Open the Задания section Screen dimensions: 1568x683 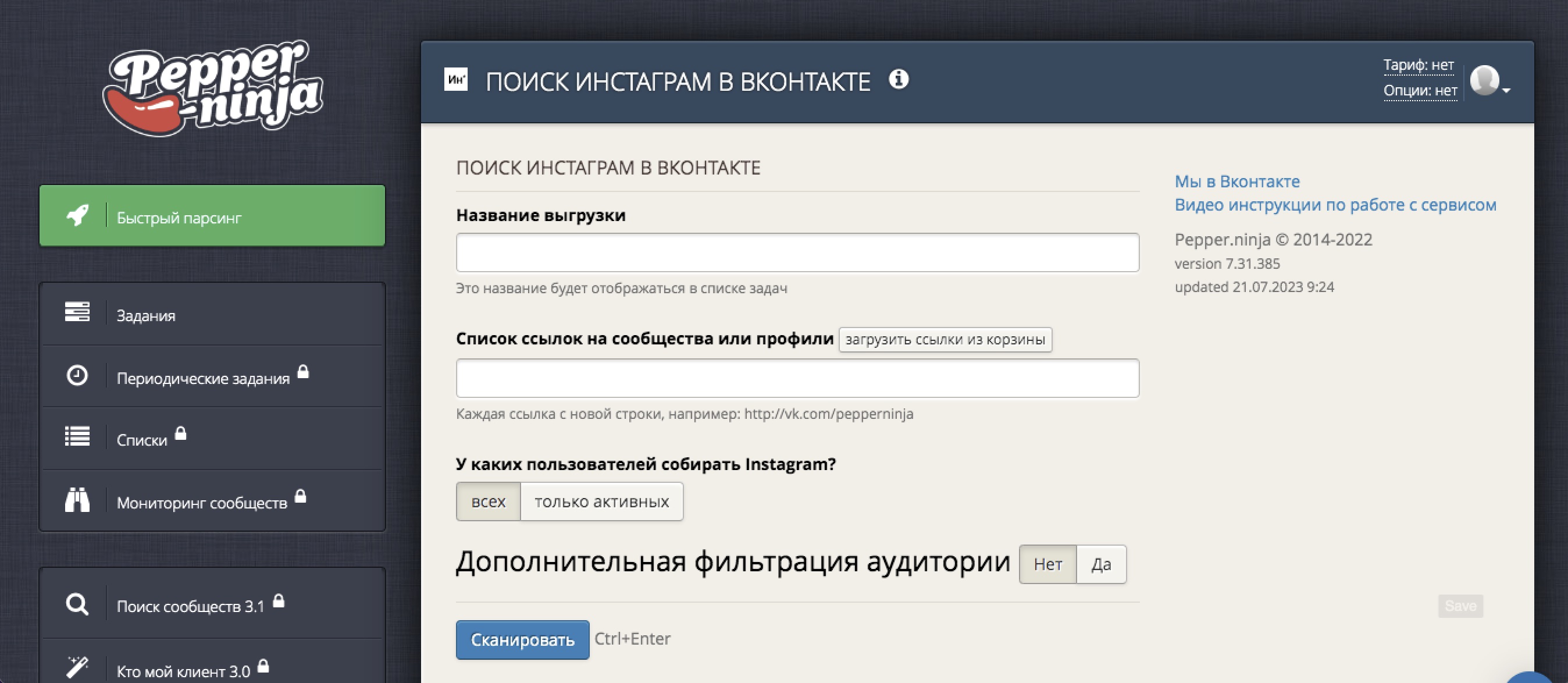pyautogui.click(x=212, y=314)
